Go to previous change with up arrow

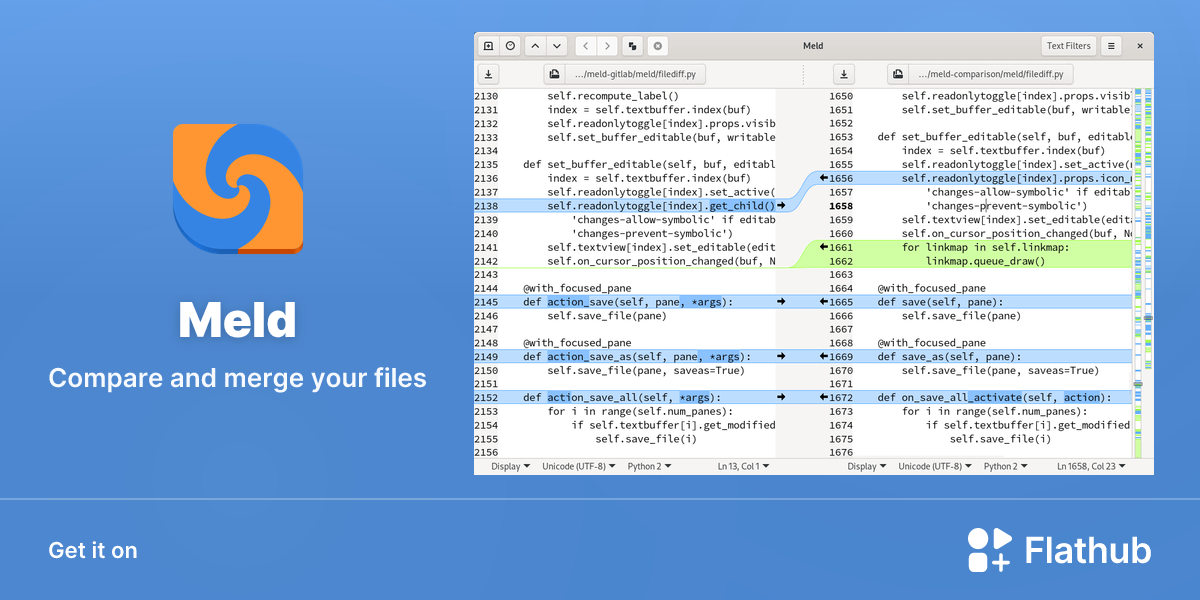coord(535,46)
